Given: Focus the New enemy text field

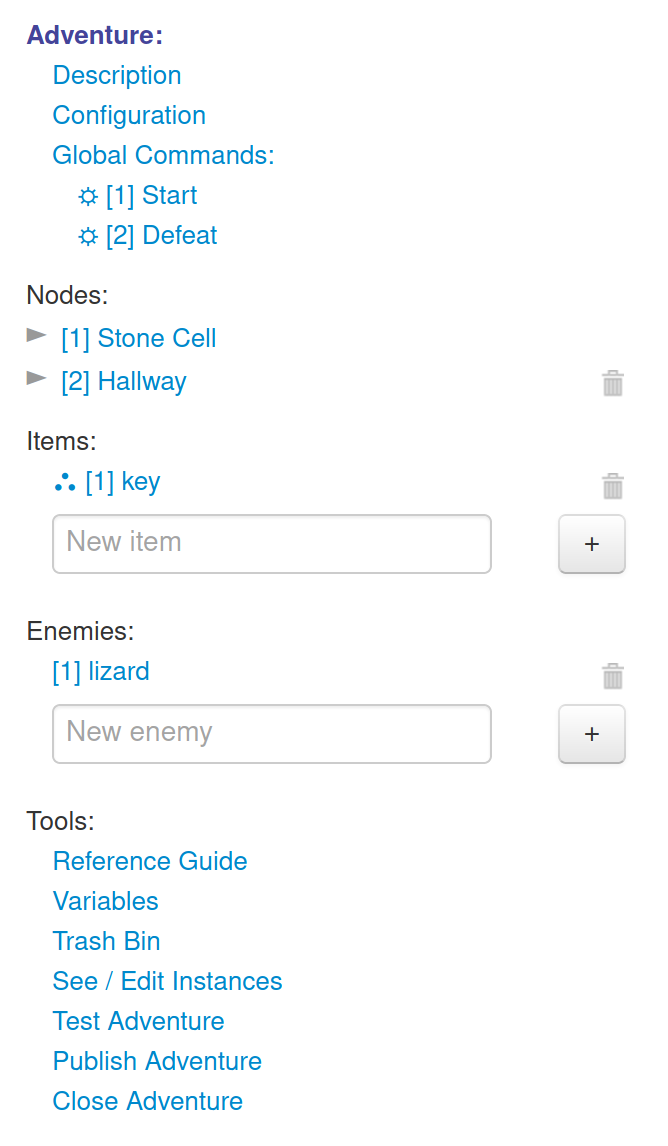Looking at the screenshot, I should pyautogui.click(x=272, y=734).
